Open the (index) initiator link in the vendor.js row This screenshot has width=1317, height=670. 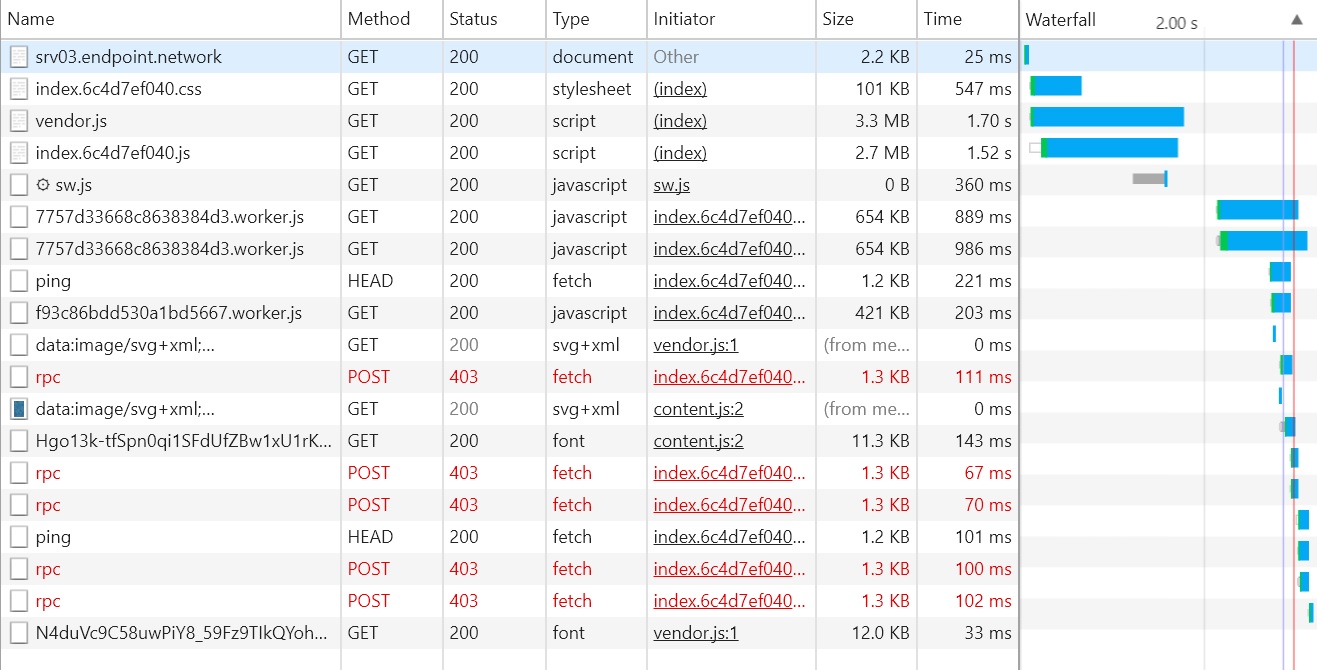click(680, 121)
